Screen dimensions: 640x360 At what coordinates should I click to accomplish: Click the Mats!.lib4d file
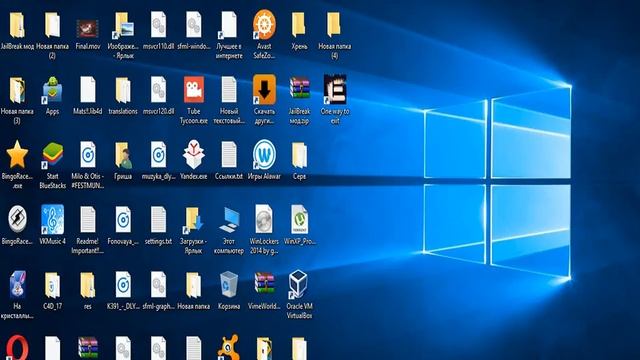(88, 90)
